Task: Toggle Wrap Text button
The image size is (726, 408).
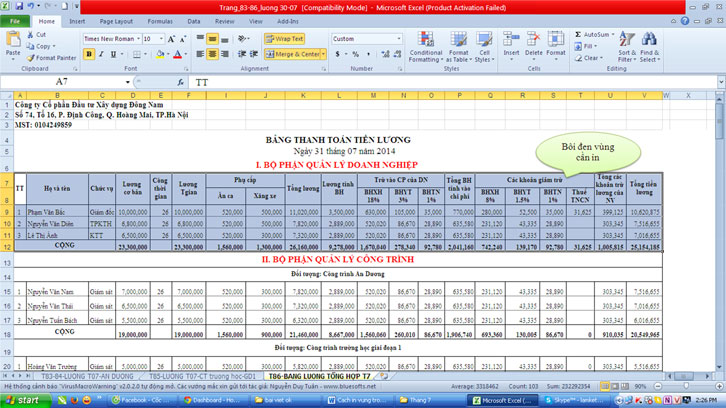Action: [x=284, y=39]
